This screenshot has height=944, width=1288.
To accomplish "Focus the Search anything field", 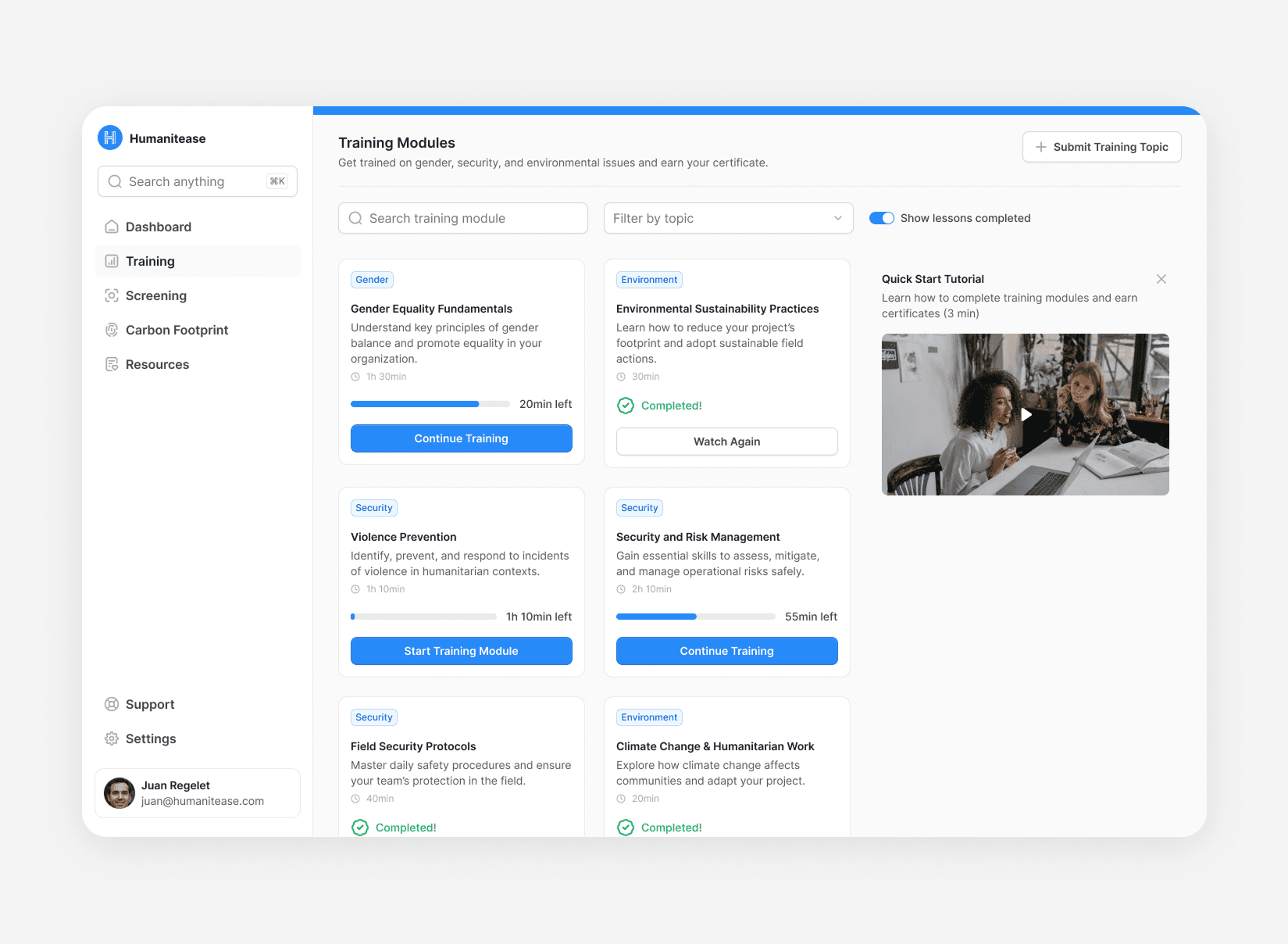I will point(198,181).
